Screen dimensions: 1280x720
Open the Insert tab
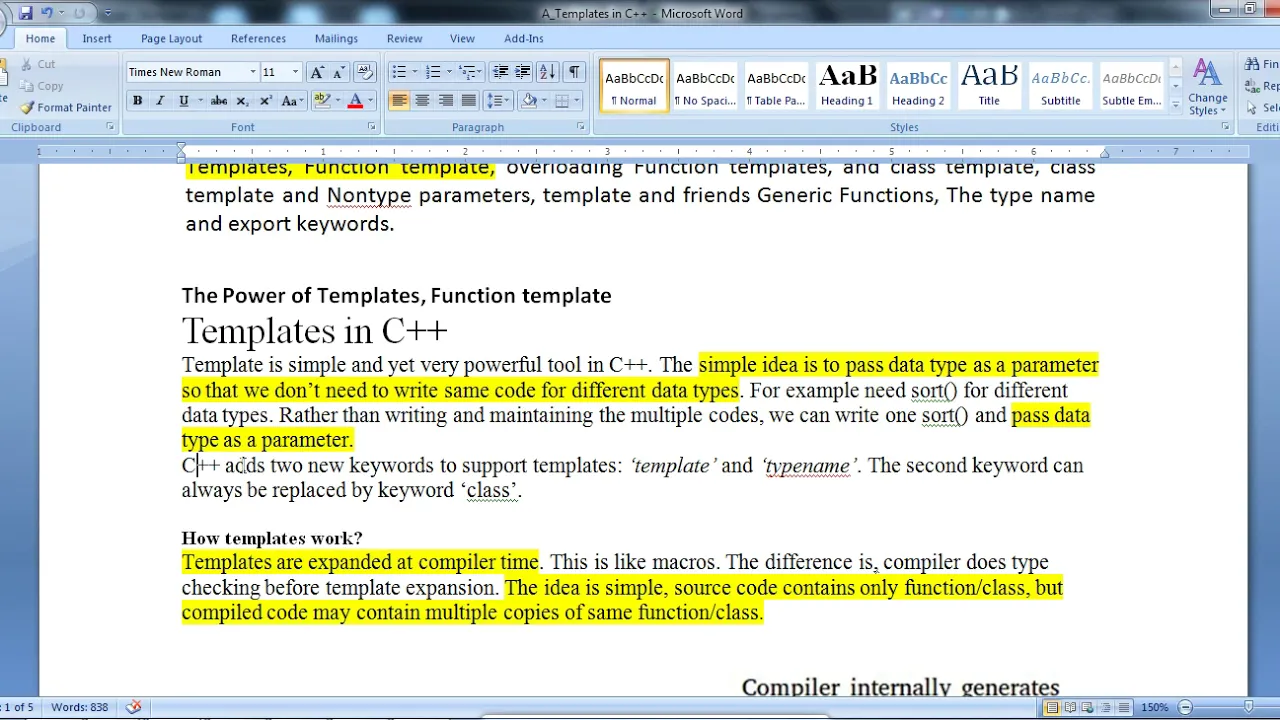coord(97,38)
